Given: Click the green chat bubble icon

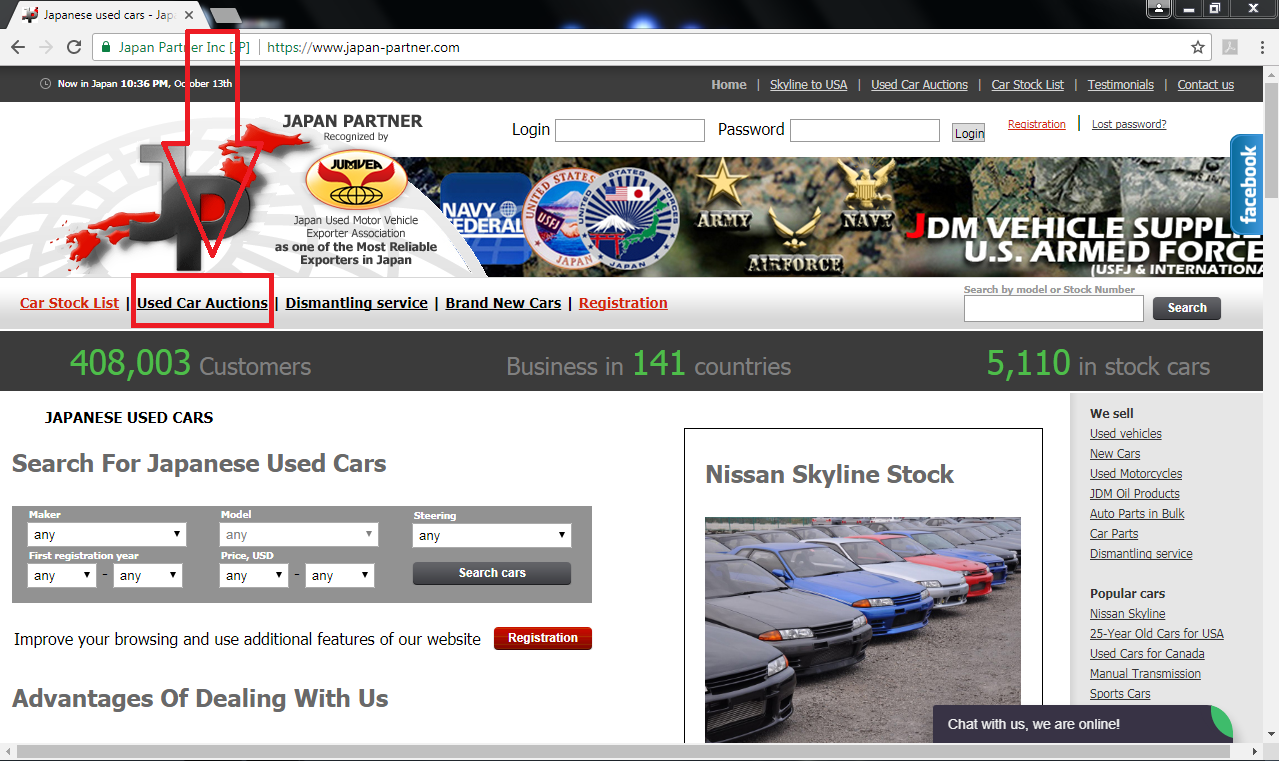Looking at the screenshot, I should point(1221,721).
